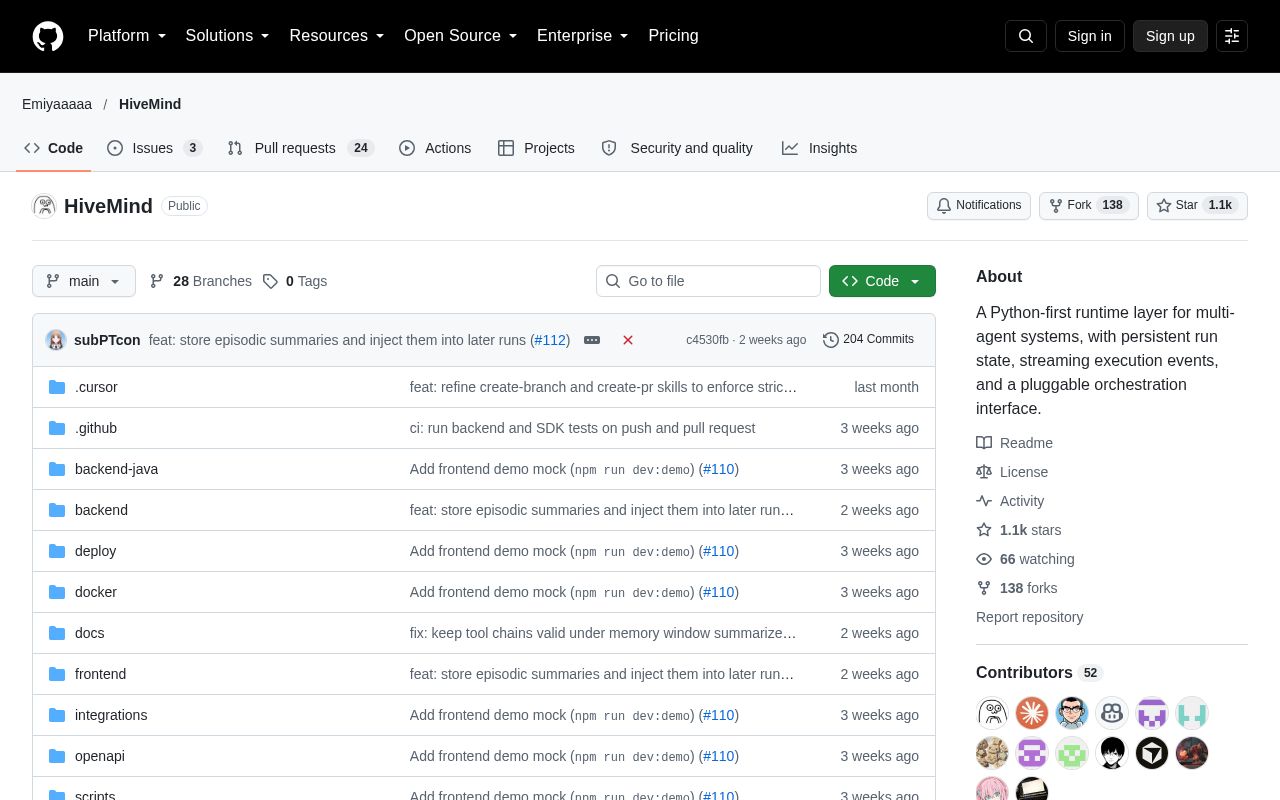Click the Sign up button
The image size is (1280, 800).
click(1170, 36)
